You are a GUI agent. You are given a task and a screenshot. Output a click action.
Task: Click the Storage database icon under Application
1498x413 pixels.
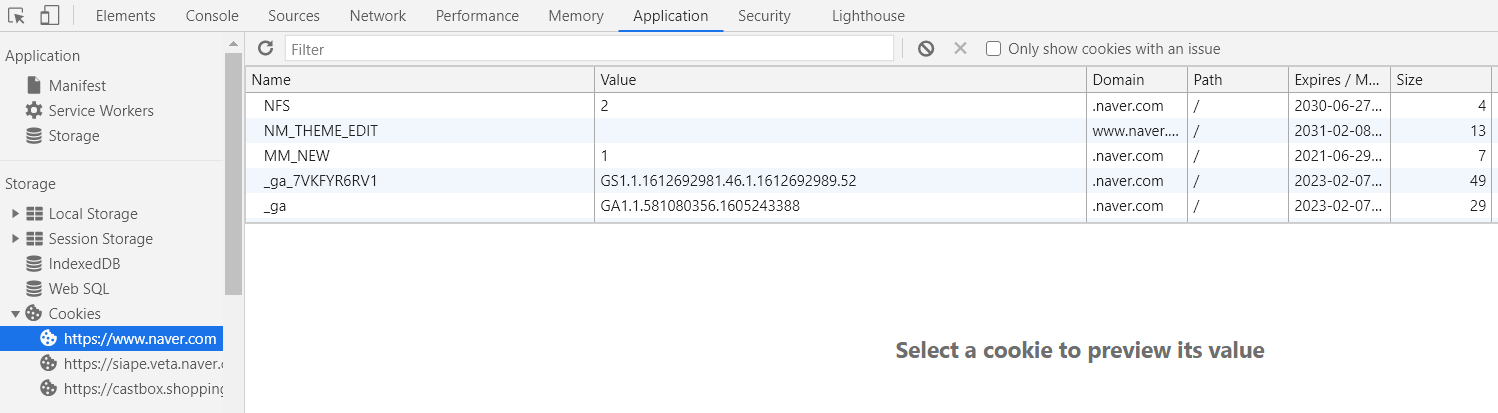point(34,135)
